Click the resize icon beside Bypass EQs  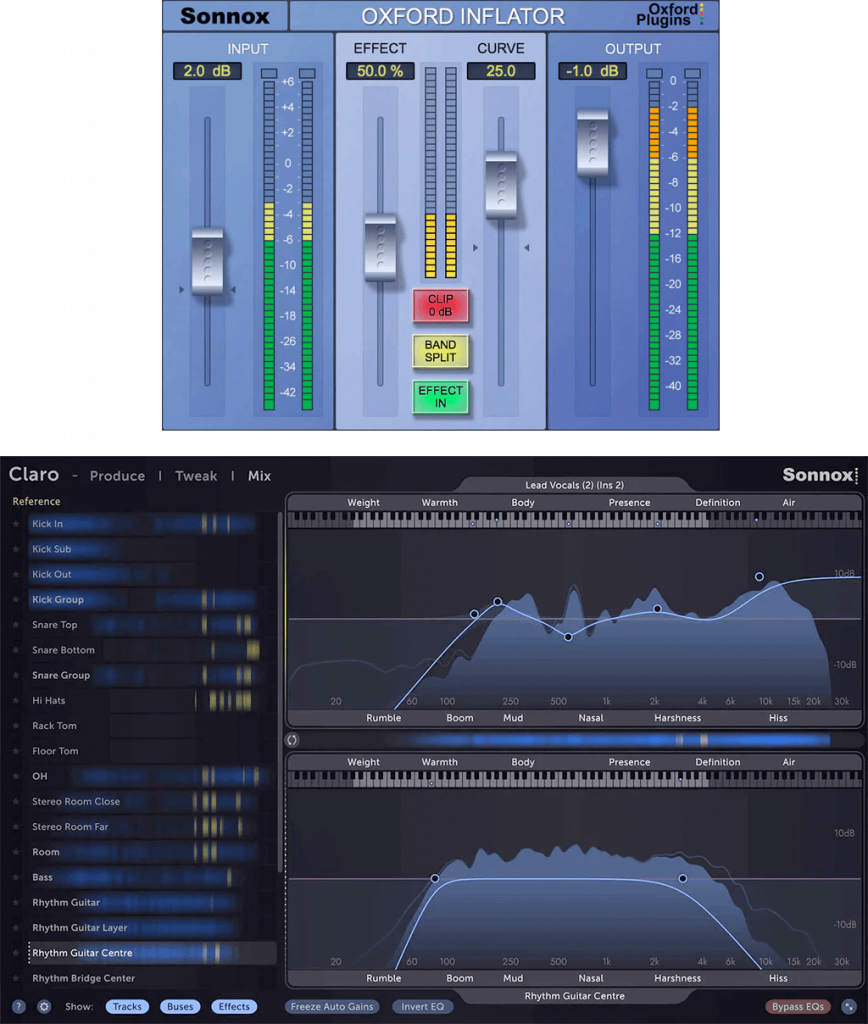click(848, 1006)
